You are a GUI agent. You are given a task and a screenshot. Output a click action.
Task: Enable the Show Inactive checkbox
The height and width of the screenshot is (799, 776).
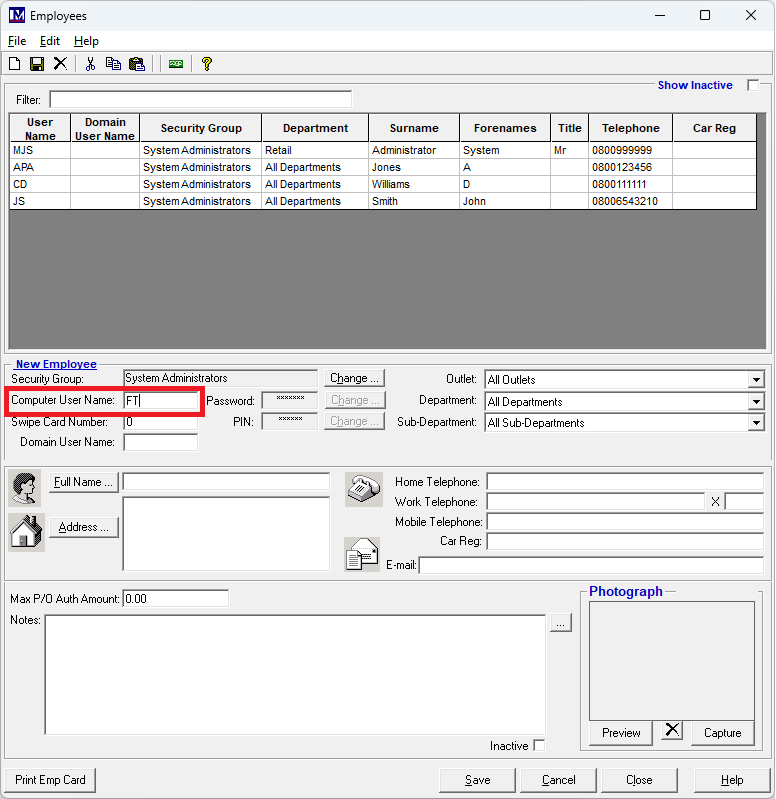click(x=753, y=86)
